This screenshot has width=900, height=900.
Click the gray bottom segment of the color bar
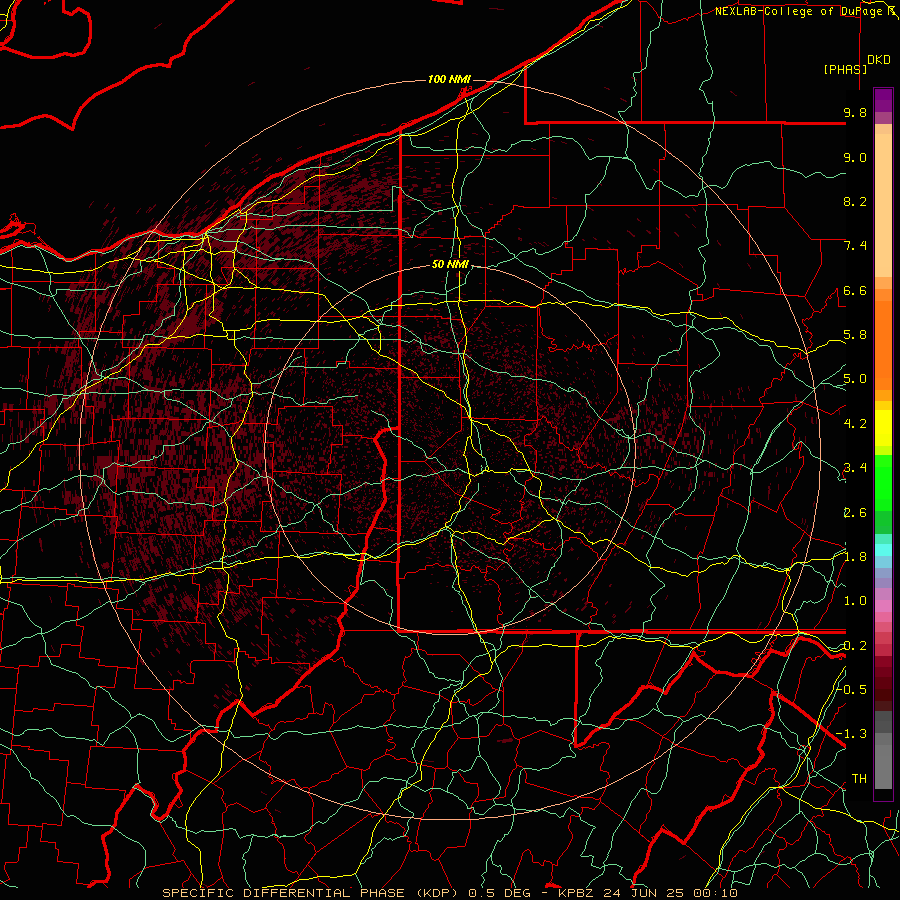[883, 761]
